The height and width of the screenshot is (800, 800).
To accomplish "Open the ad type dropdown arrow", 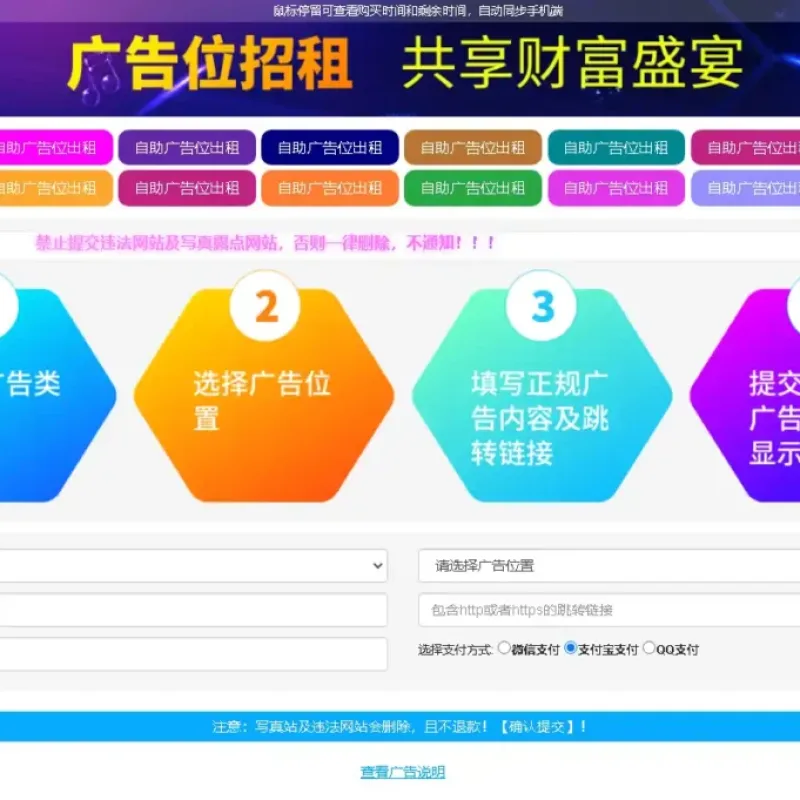I will (378, 565).
